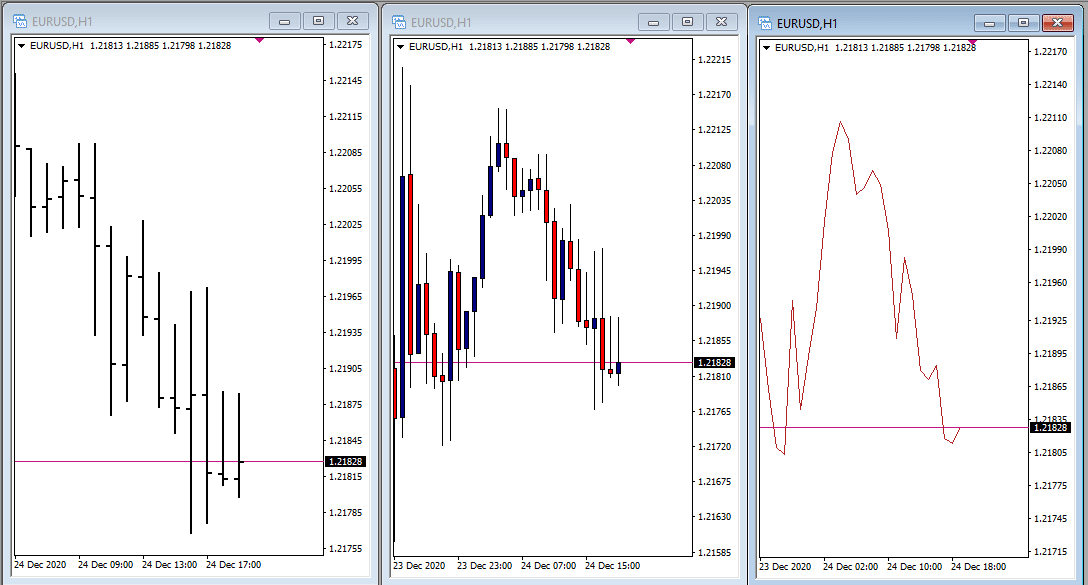Viewport: 1088px width, 585px height.
Task: Click the 1.22020 price scale label
Action: coord(1051,217)
